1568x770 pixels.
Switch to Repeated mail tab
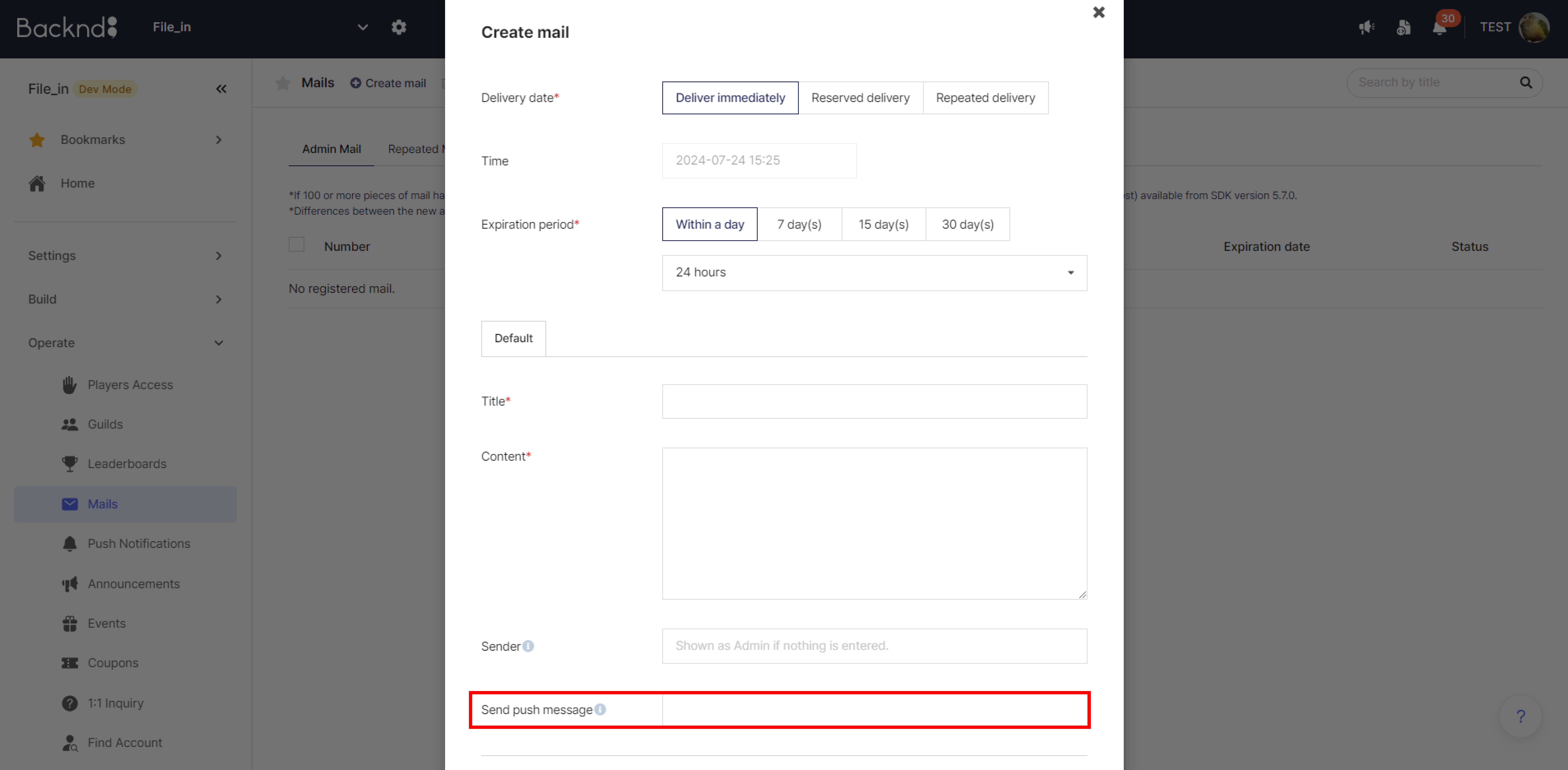pos(416,149)
